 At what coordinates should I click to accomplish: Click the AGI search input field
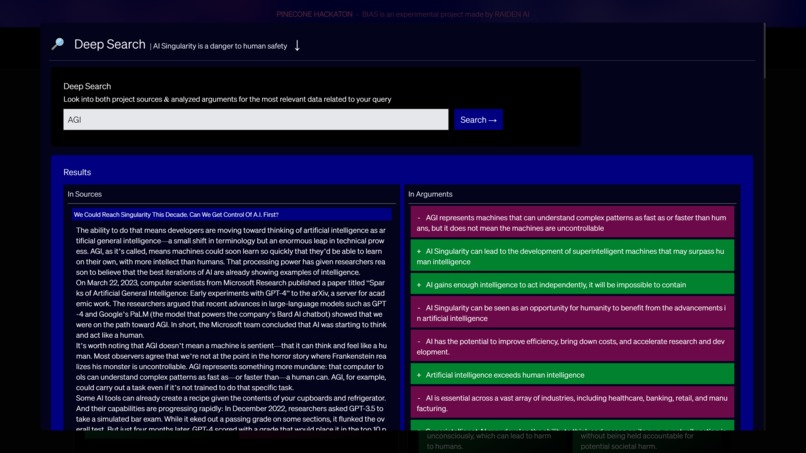click(255, 119)
